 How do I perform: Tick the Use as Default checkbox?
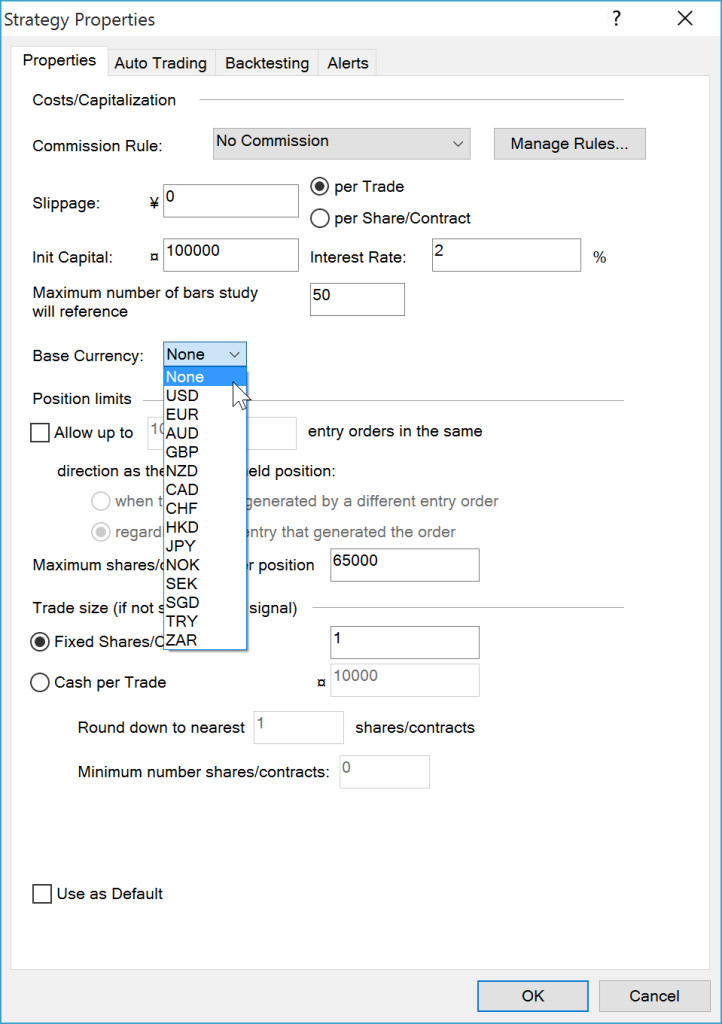click(42, 894)
